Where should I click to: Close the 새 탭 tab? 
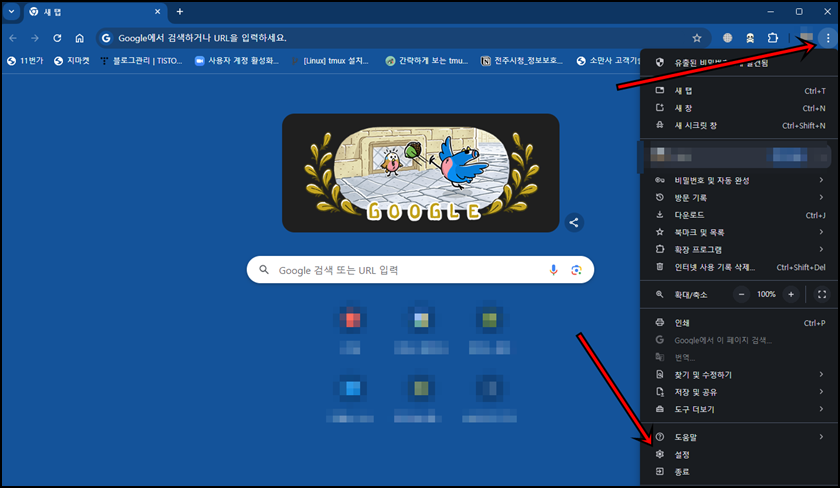(158, 11)
